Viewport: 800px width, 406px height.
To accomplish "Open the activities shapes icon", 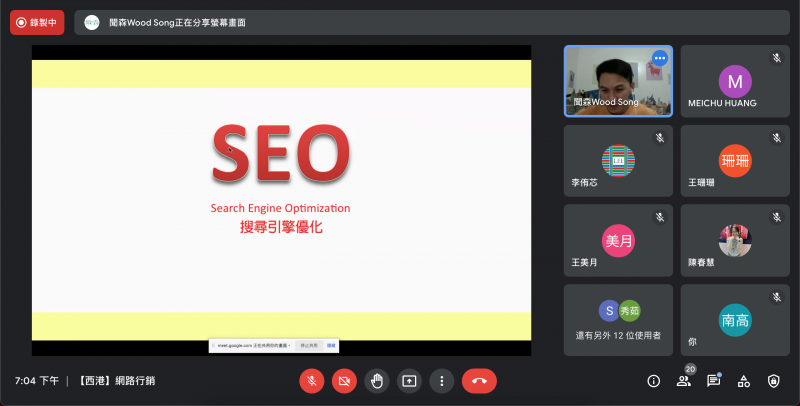I will (743, 381).
